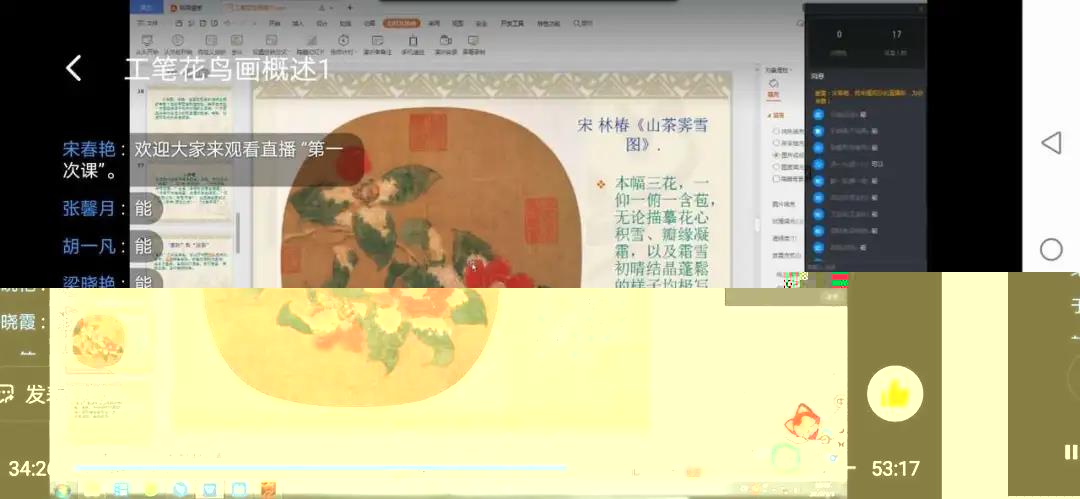
Task: Click the from-beginning slideshow icon in the ribbon
Action: pos(147,43)
